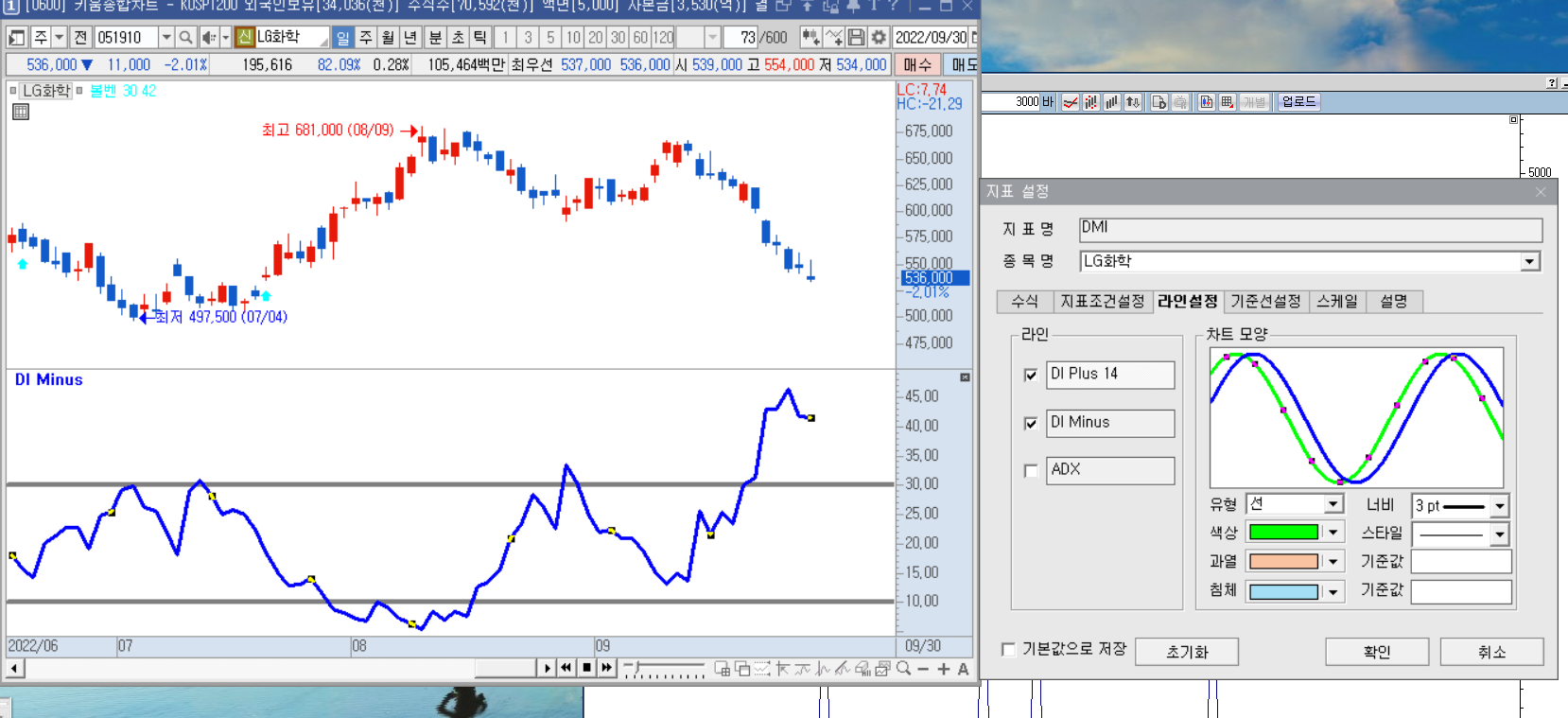
Task: Click the green 색상 color swatch
Action: (1283, 533)
